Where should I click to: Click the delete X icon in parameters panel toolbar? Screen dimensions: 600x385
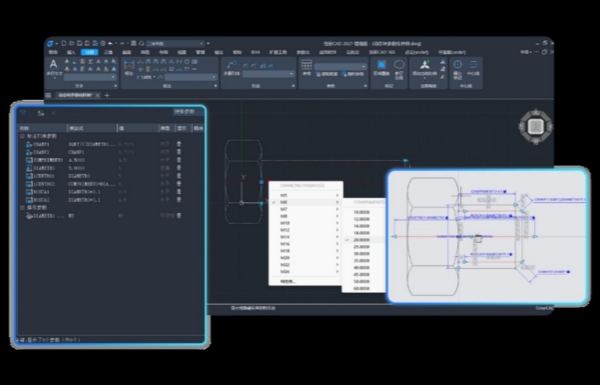tap(53, 113)
